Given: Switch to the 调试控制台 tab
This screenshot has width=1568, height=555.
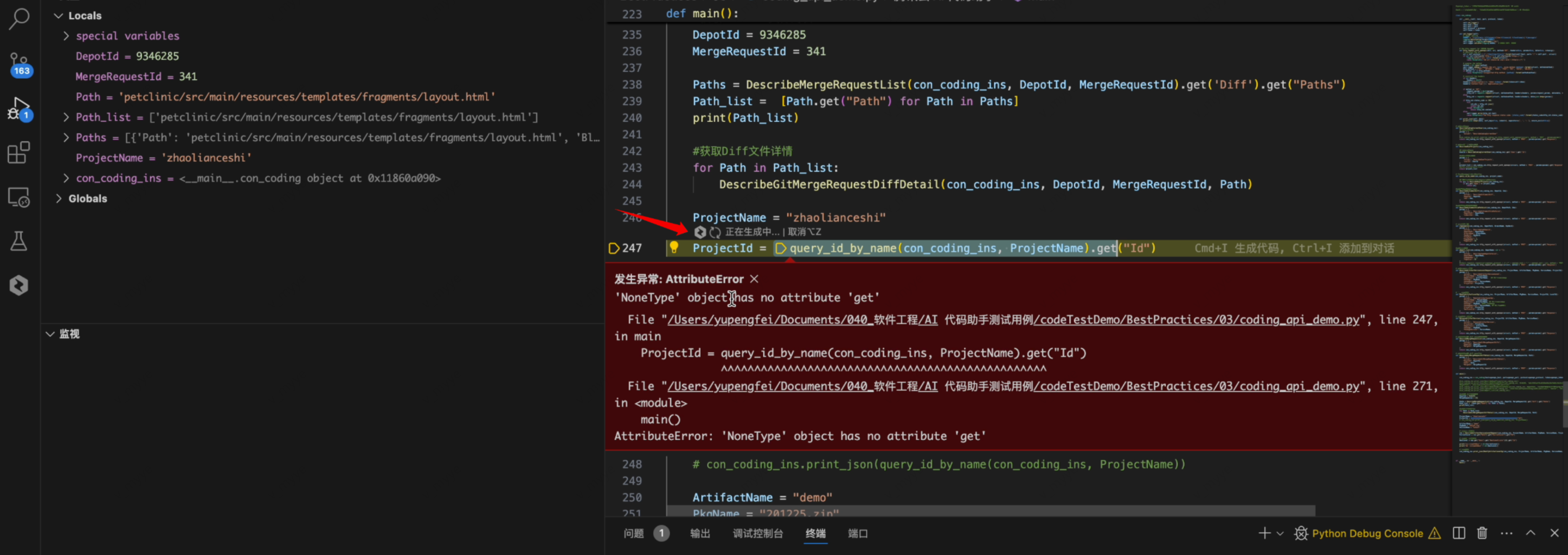Looking at the screenshot, I should tap(757, 534).
